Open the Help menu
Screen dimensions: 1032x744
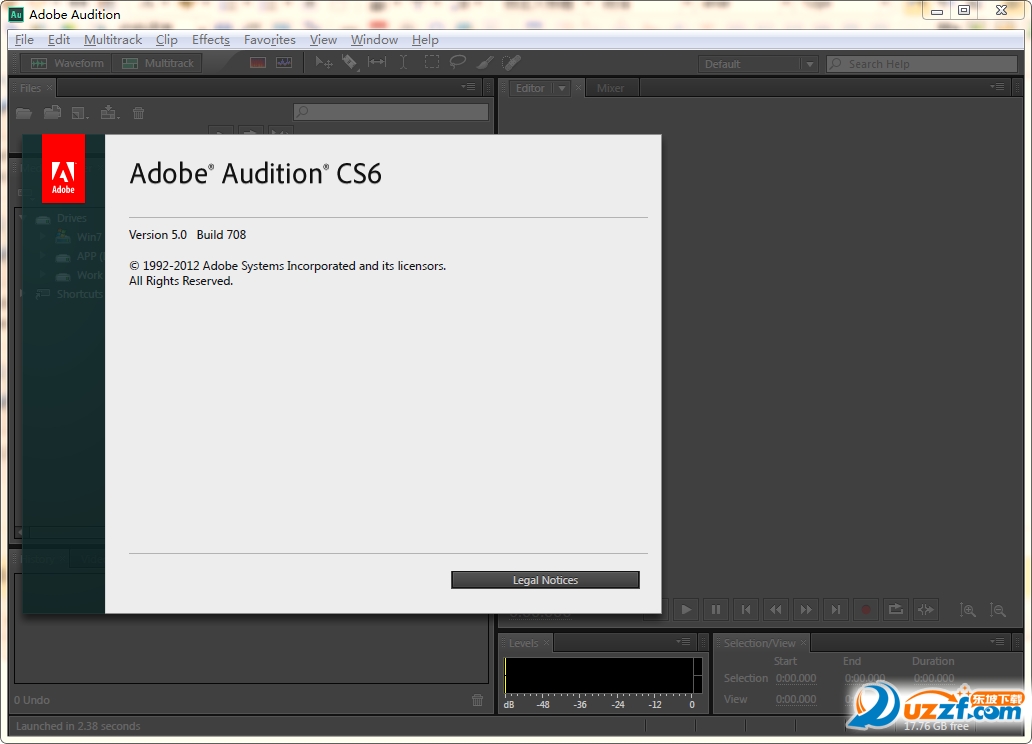425,40
